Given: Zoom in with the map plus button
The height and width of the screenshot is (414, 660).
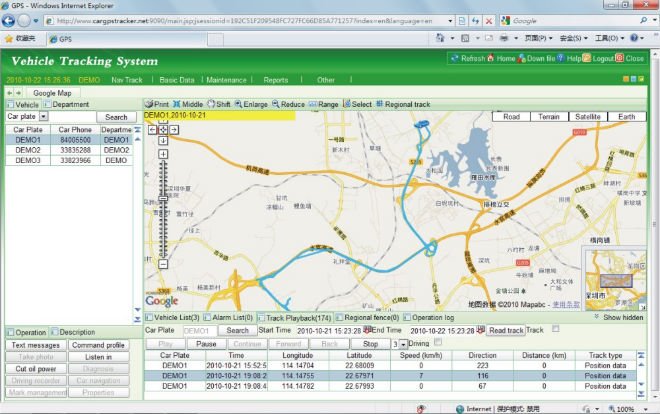Looking at the screenshot, I should pyautogui.click(x=163, y=154).
